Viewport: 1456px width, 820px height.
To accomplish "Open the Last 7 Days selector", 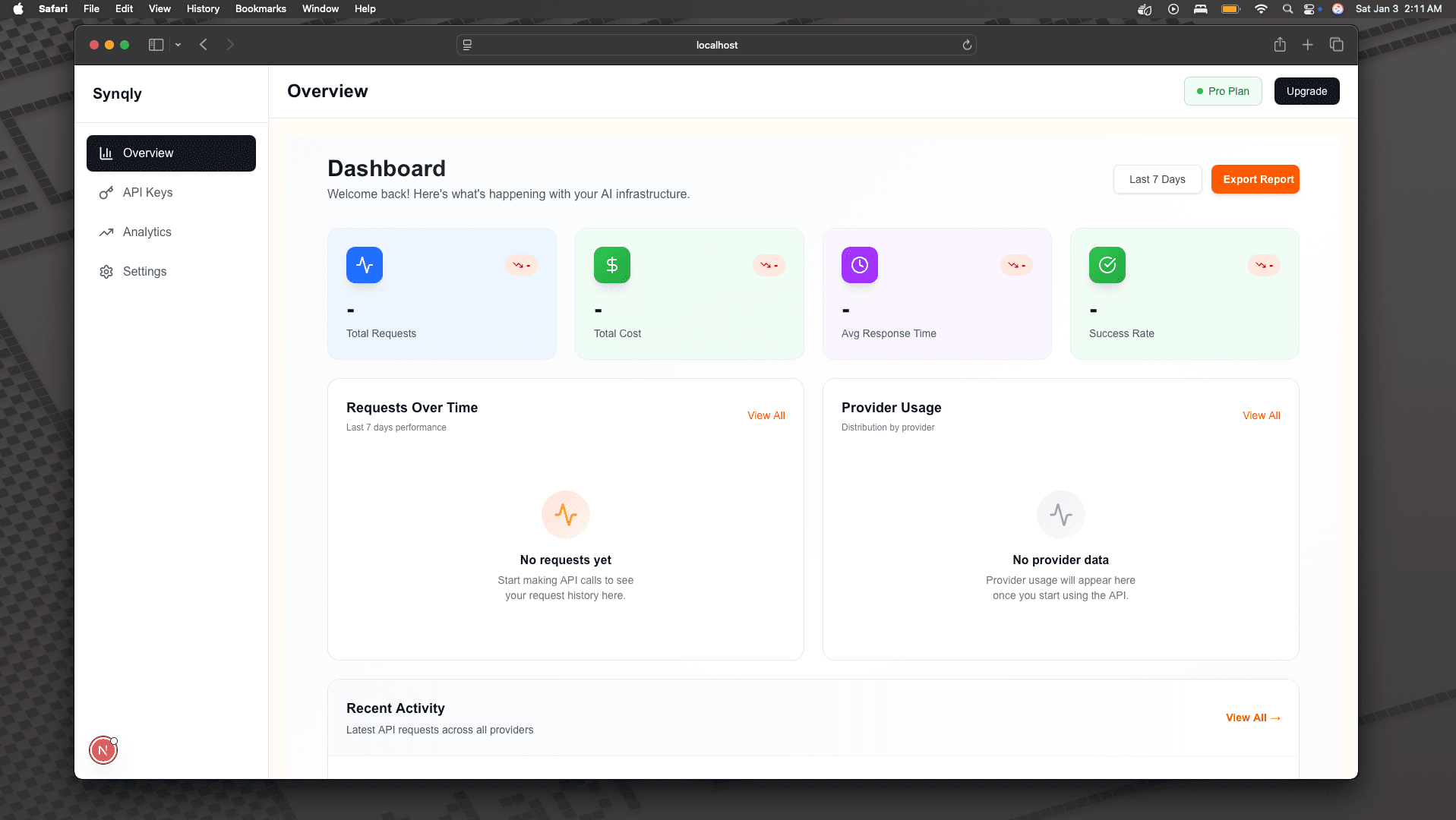I will [x=1158, y=179].
